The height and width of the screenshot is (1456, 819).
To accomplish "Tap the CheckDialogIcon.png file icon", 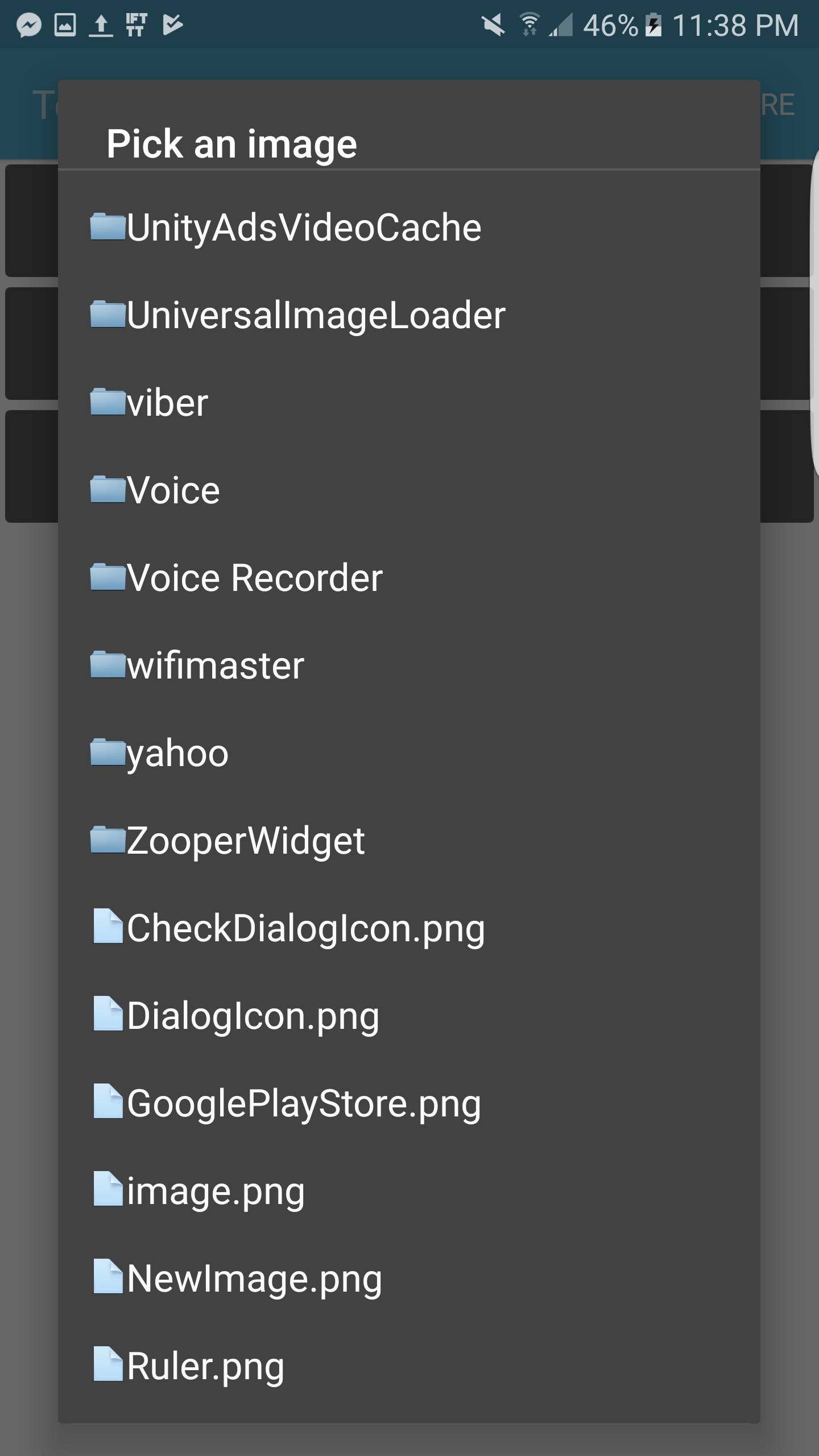I will tap(108, 926).
